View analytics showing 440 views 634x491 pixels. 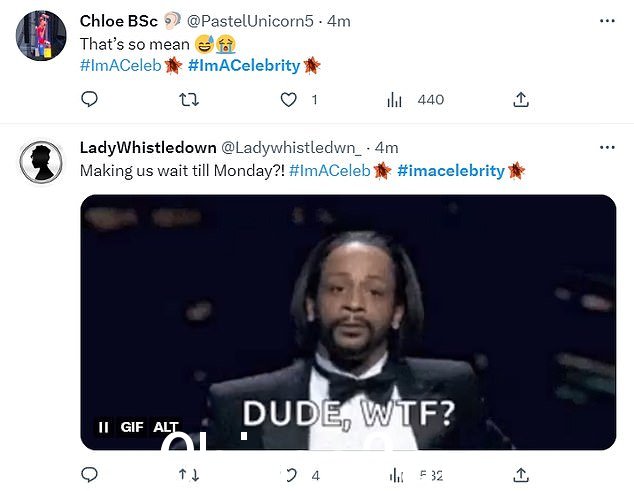tap(415, 99)
